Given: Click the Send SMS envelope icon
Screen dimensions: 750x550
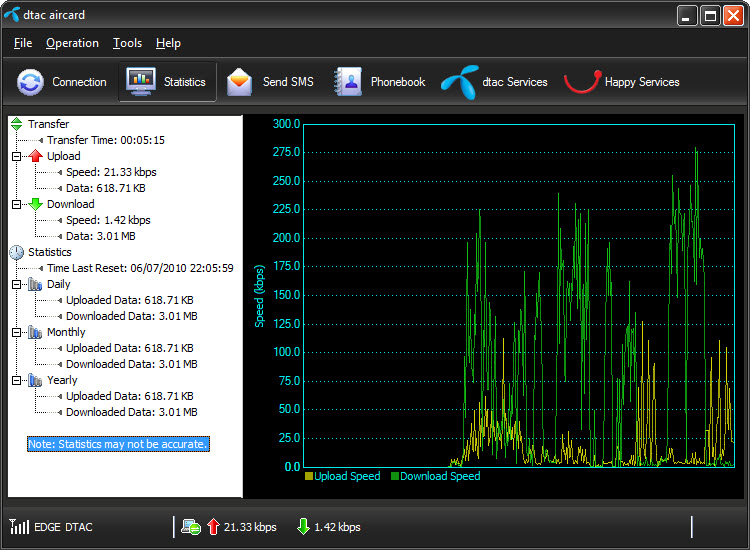Looking at the screenshot, I should point(239,82).
